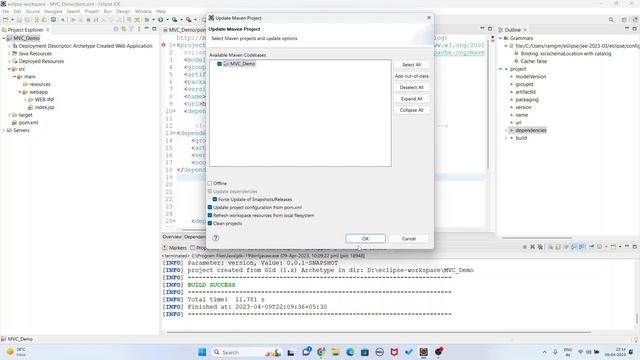Viewport: 640px width, 360px height.
Task: Click Remove Launch icon in Console toolbar
Action: pos(532,247)
